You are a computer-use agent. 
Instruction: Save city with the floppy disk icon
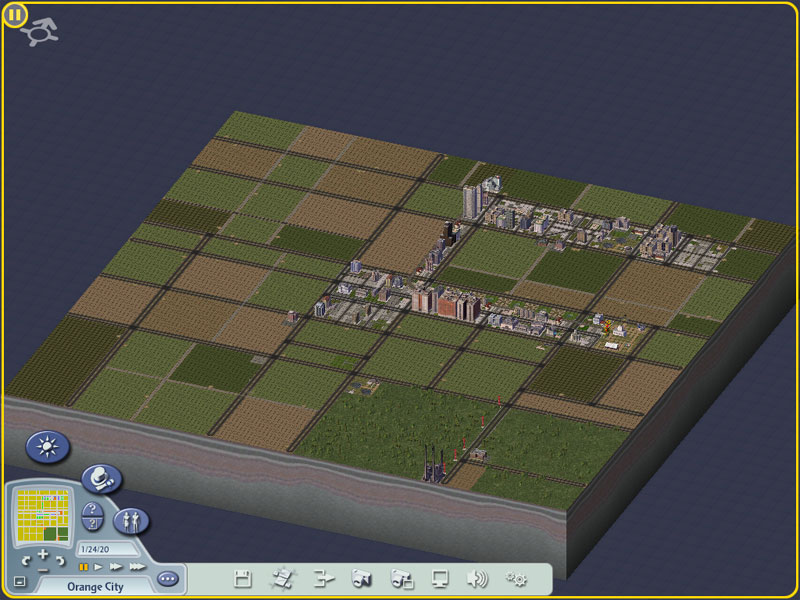(x=243, y=579)
